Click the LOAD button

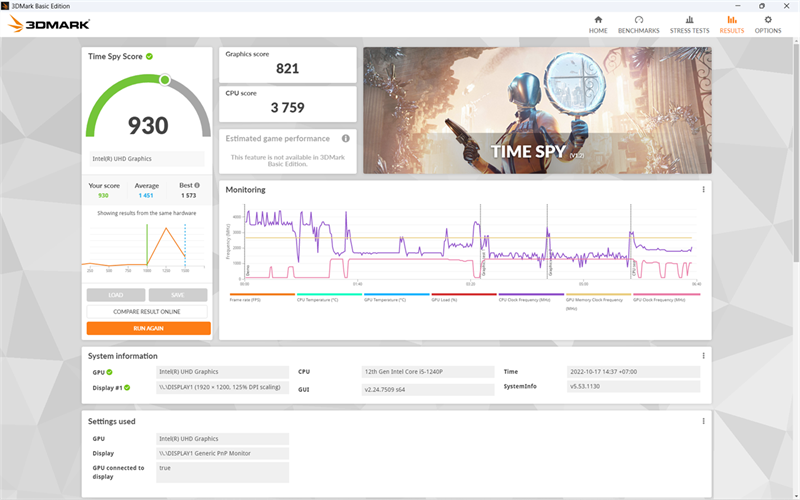[116, 295]
